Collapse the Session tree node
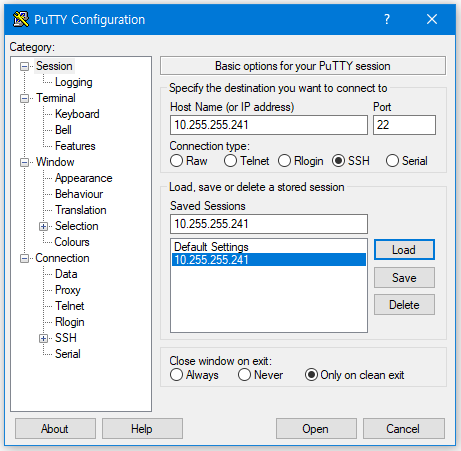This screenshot has height=451, width=461. 24,66
